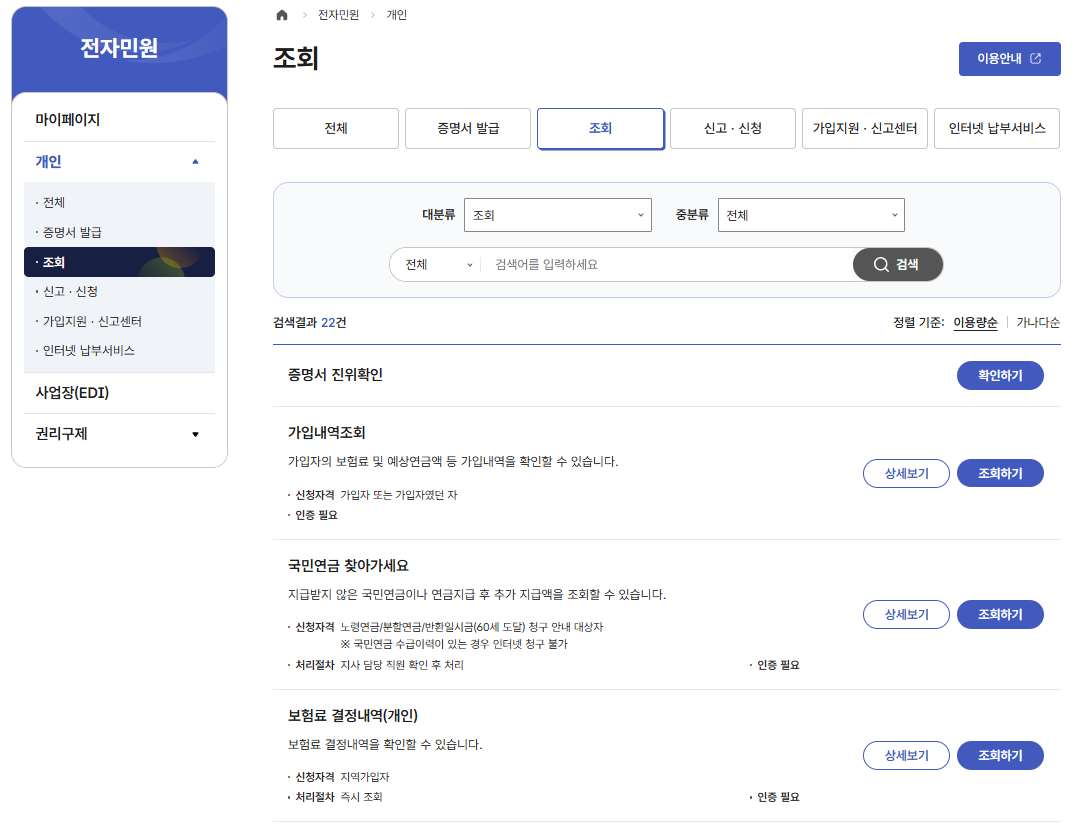Open 상세보기 for 국민연금 찾아가세요

click(905, 614)
